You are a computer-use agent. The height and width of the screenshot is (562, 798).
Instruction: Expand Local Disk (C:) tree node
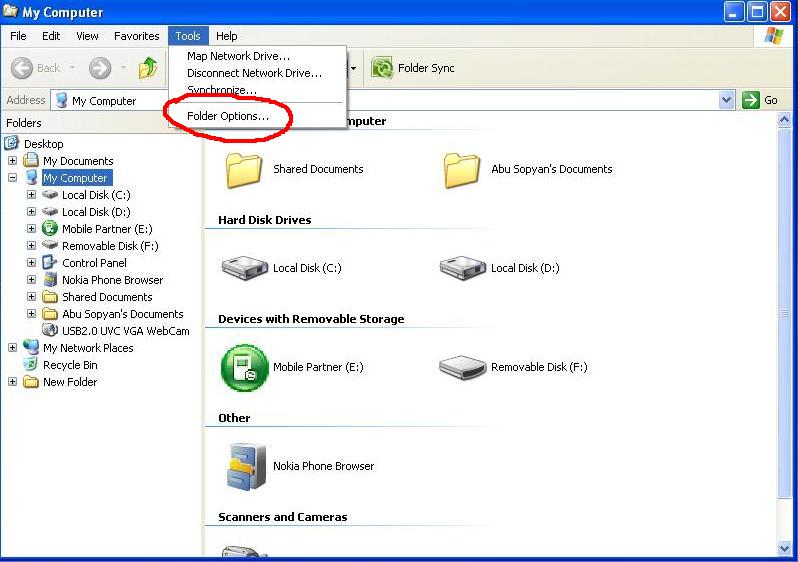pyautogui.click(x=32, y=194)
